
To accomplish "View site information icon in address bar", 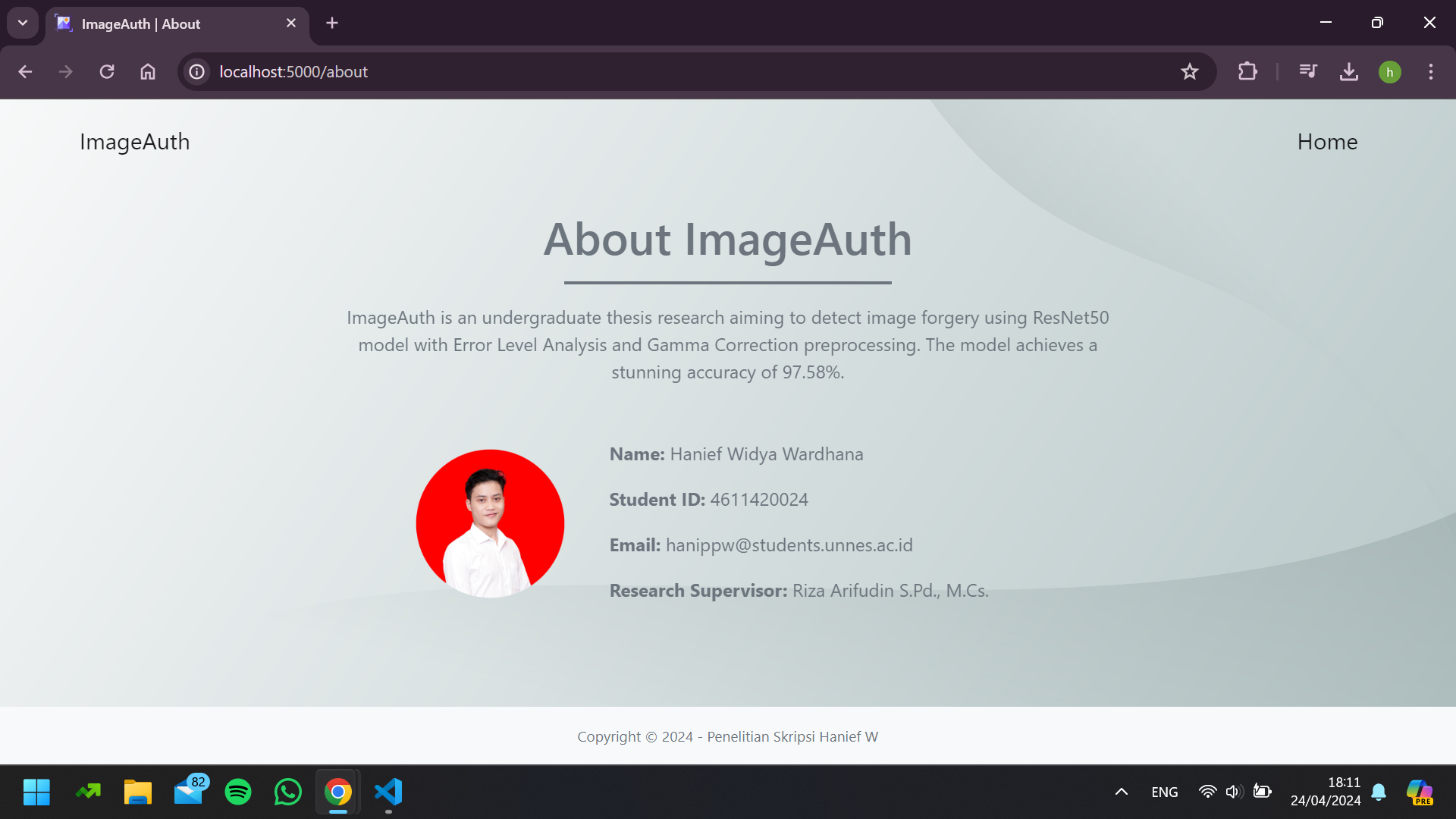I will pos(197,71).
